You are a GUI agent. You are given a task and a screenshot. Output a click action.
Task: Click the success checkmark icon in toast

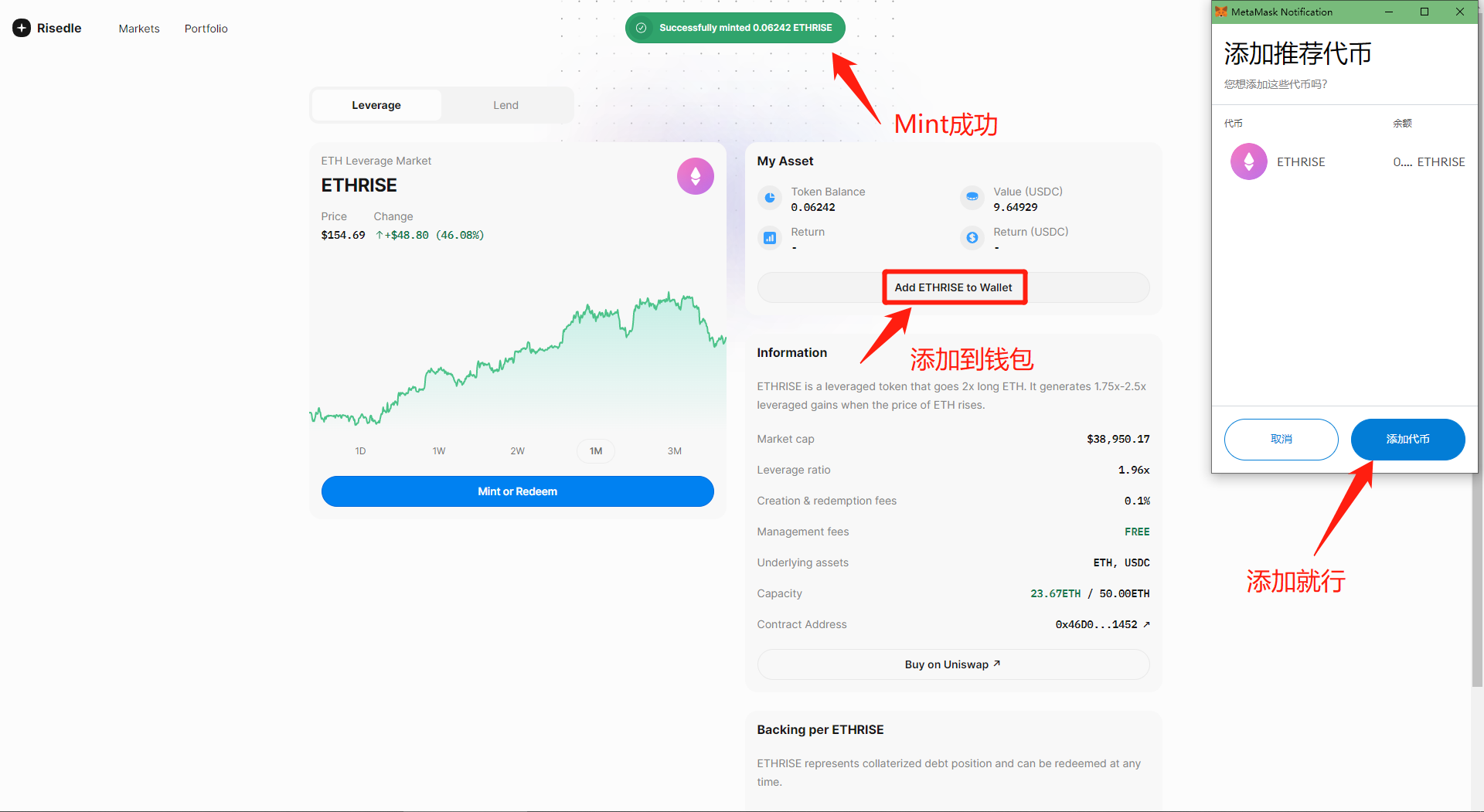pyautogui.click(x=641, y=28)
